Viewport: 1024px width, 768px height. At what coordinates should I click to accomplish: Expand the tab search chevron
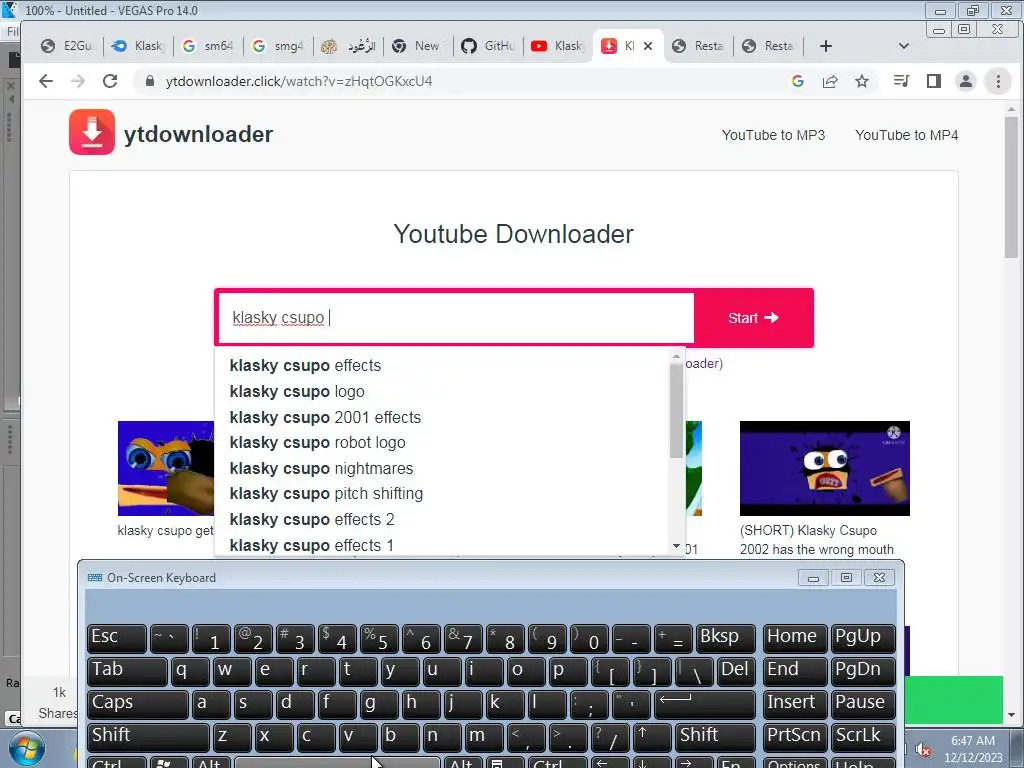(x=904, y=46)
